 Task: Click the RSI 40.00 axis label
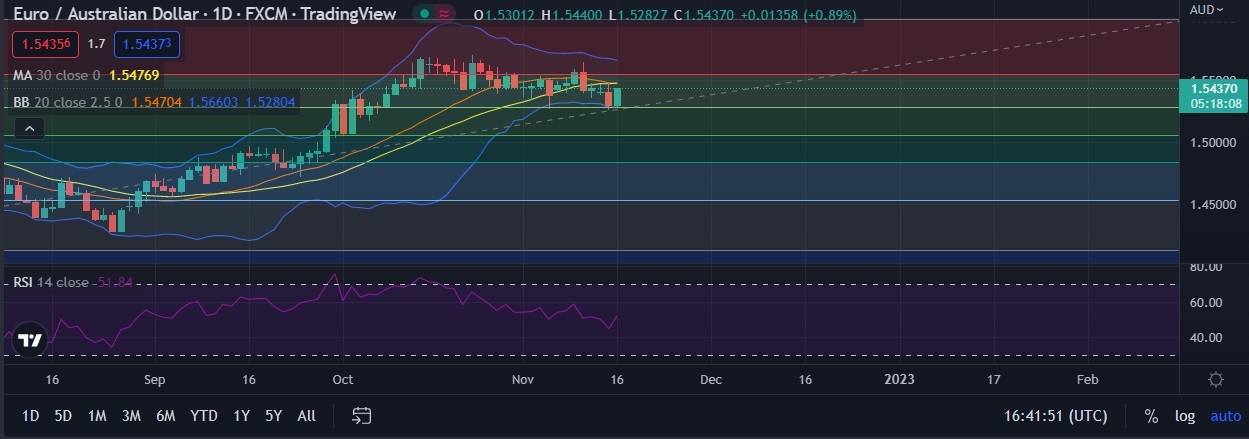(1205, 337)
